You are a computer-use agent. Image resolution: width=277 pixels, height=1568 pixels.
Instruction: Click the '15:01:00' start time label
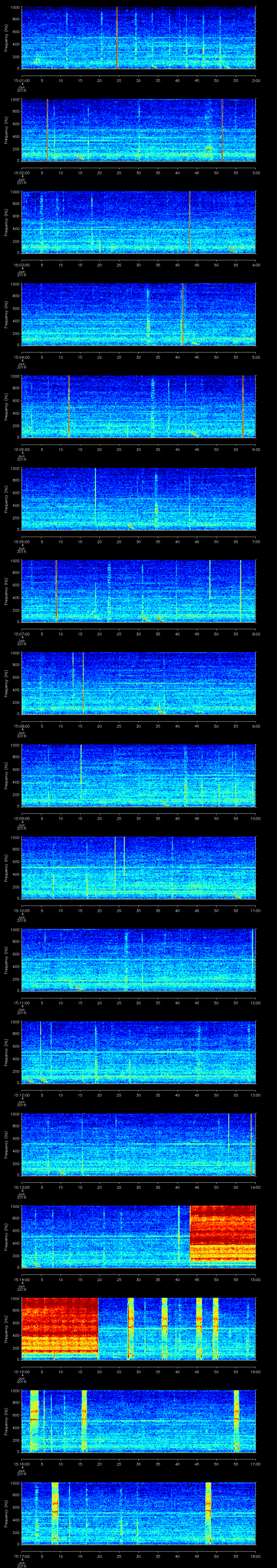click(21, 80)
